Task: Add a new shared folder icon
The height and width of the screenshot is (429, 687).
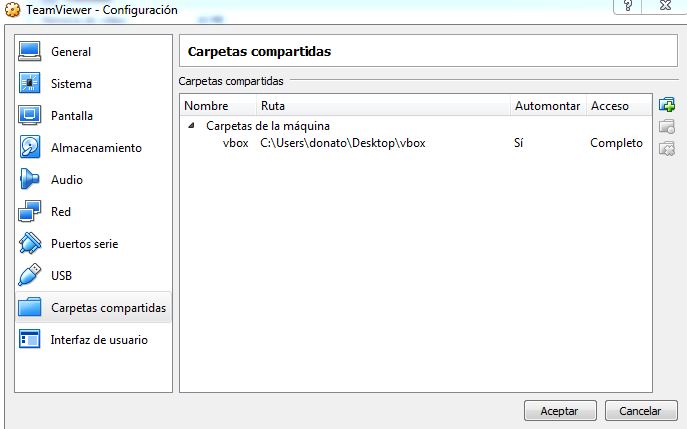Action: [667, 105]
